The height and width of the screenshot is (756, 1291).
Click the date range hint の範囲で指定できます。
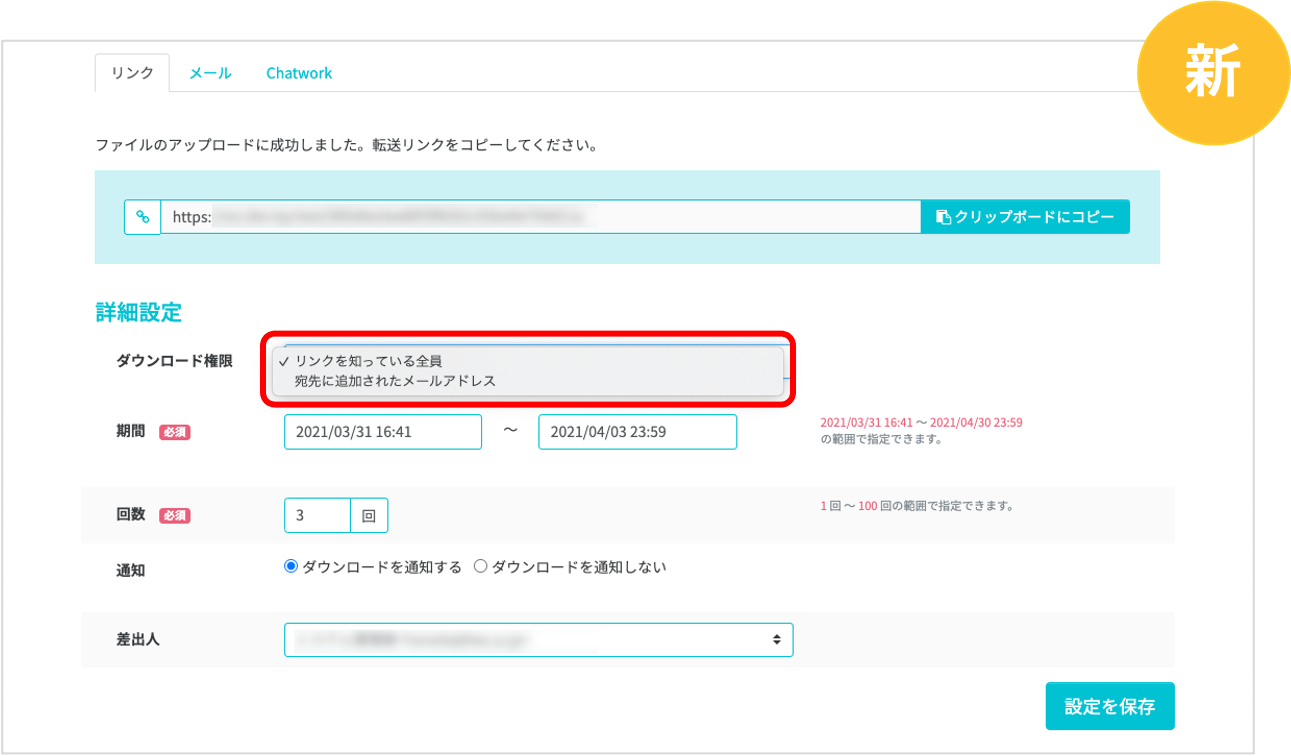pyautogui.click(x=881, y=438)
